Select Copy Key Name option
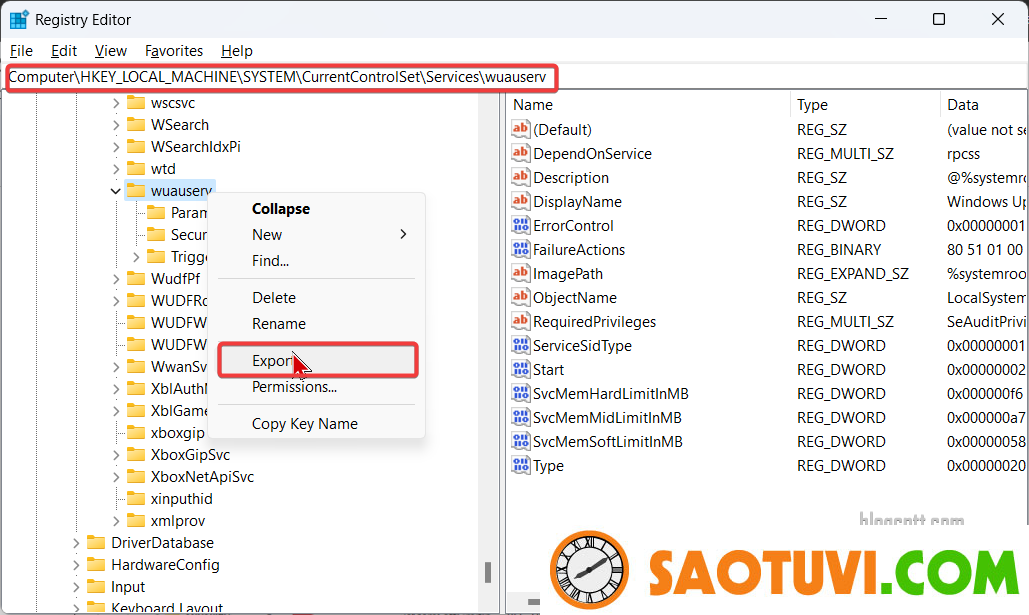Viewport: 1029px width, 615px height. [x=318, y=424]
